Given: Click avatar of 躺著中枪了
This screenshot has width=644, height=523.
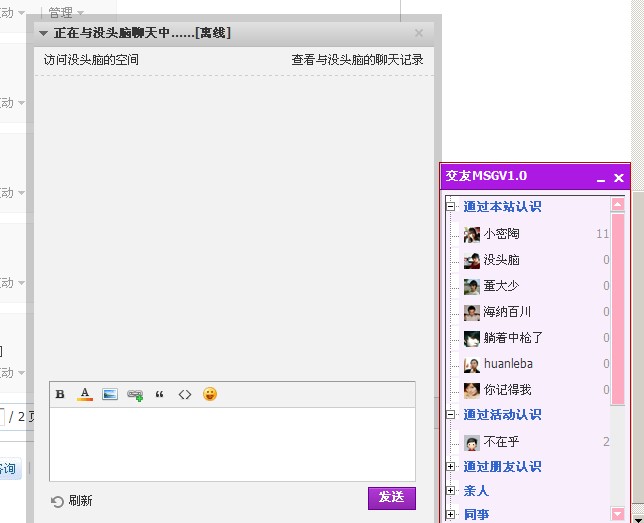Looking at the screenshot, I should click(x=472, y=339).
